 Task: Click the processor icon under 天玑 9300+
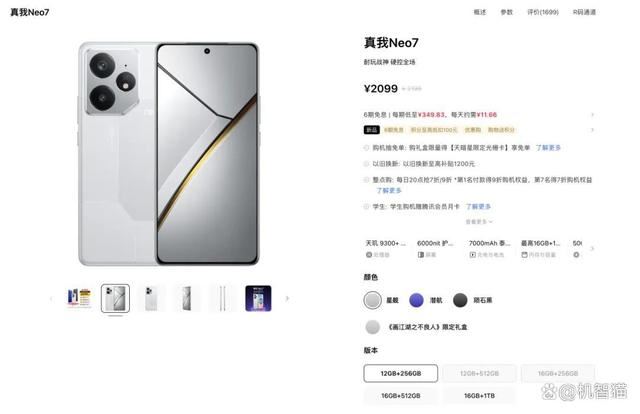point(369,255)
